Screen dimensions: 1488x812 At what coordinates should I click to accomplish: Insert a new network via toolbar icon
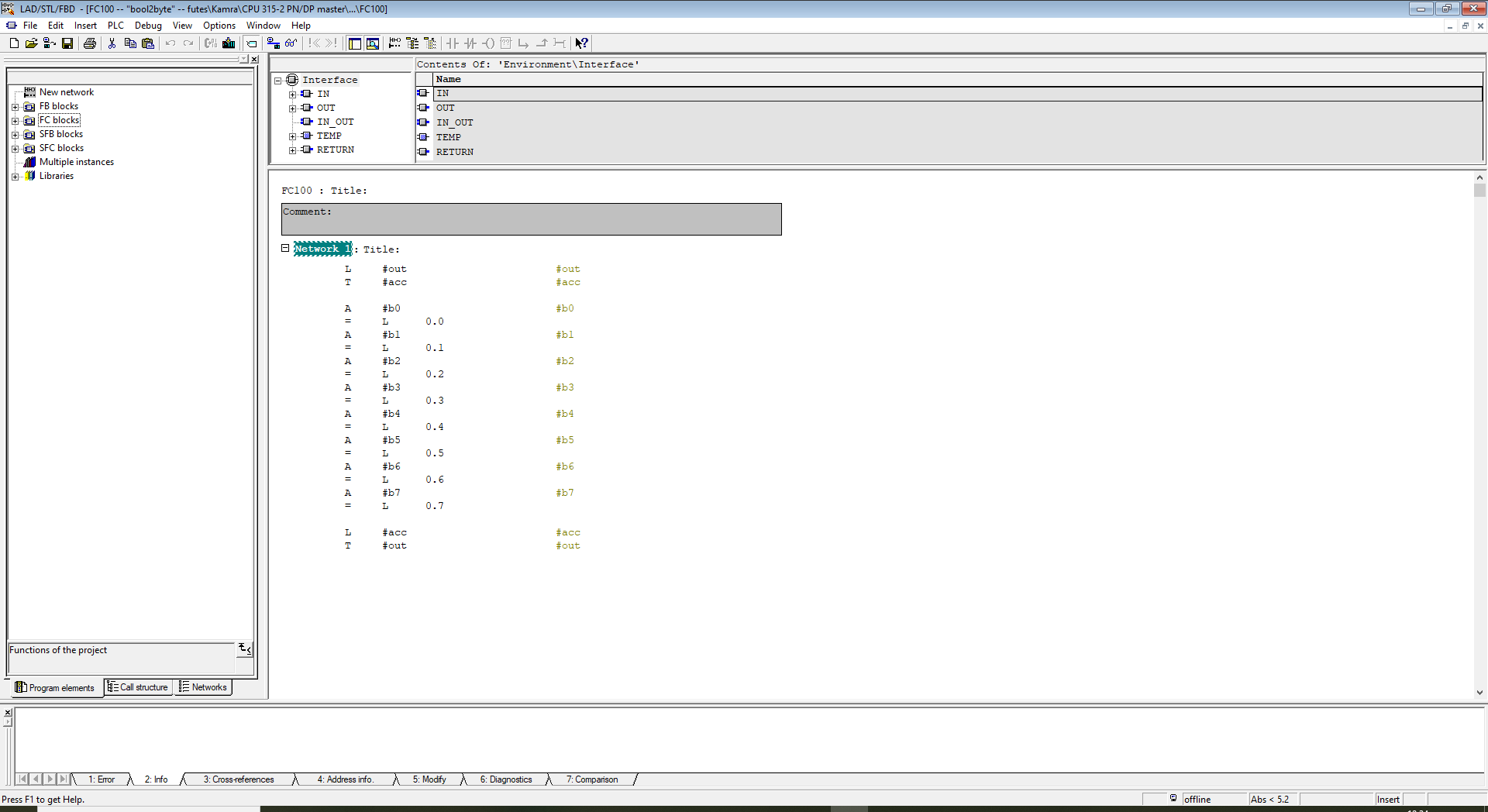[x=394, y=43]
